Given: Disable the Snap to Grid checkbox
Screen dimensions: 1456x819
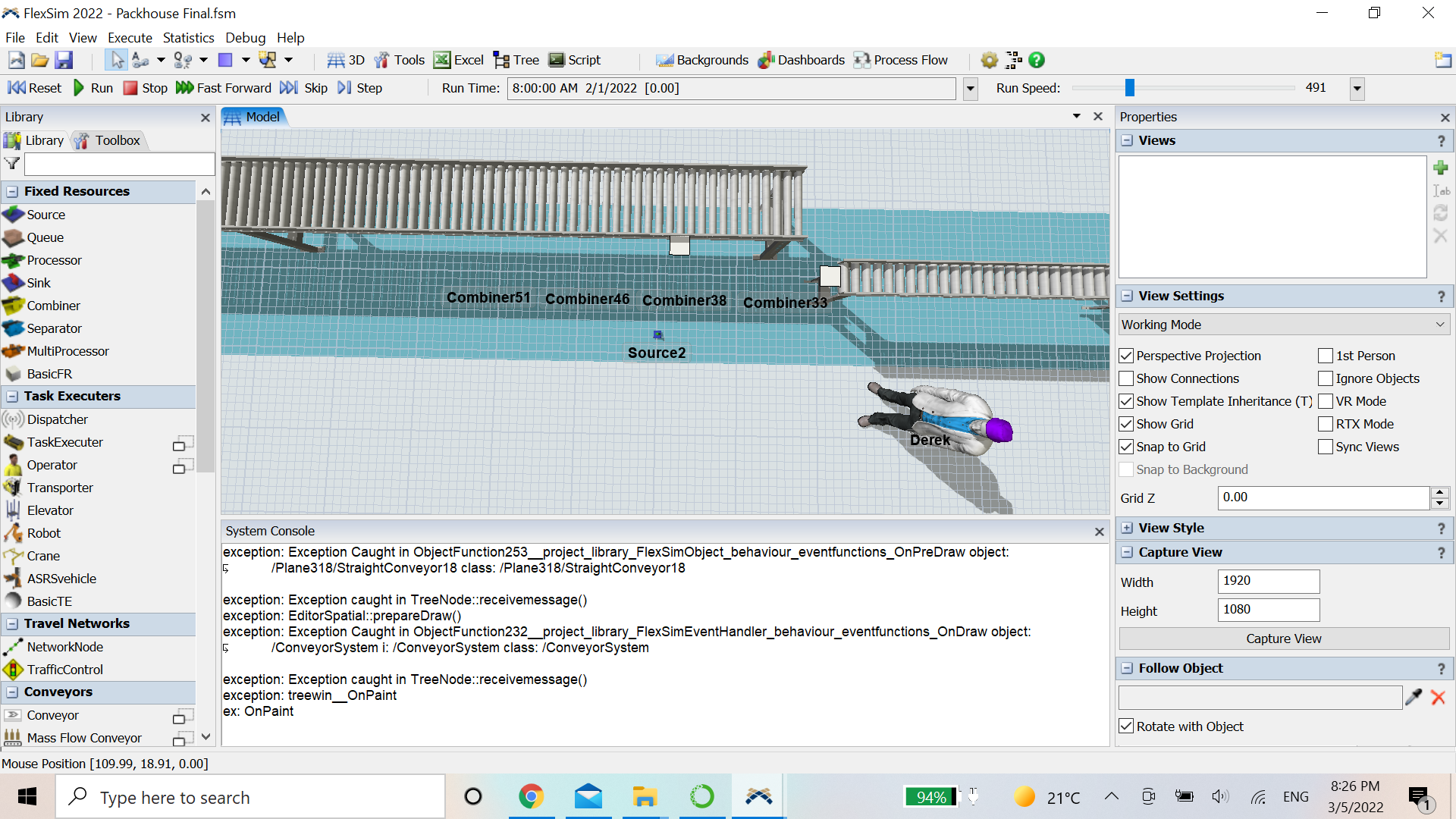Looking at the screenshot, I should coord(1127,447).
